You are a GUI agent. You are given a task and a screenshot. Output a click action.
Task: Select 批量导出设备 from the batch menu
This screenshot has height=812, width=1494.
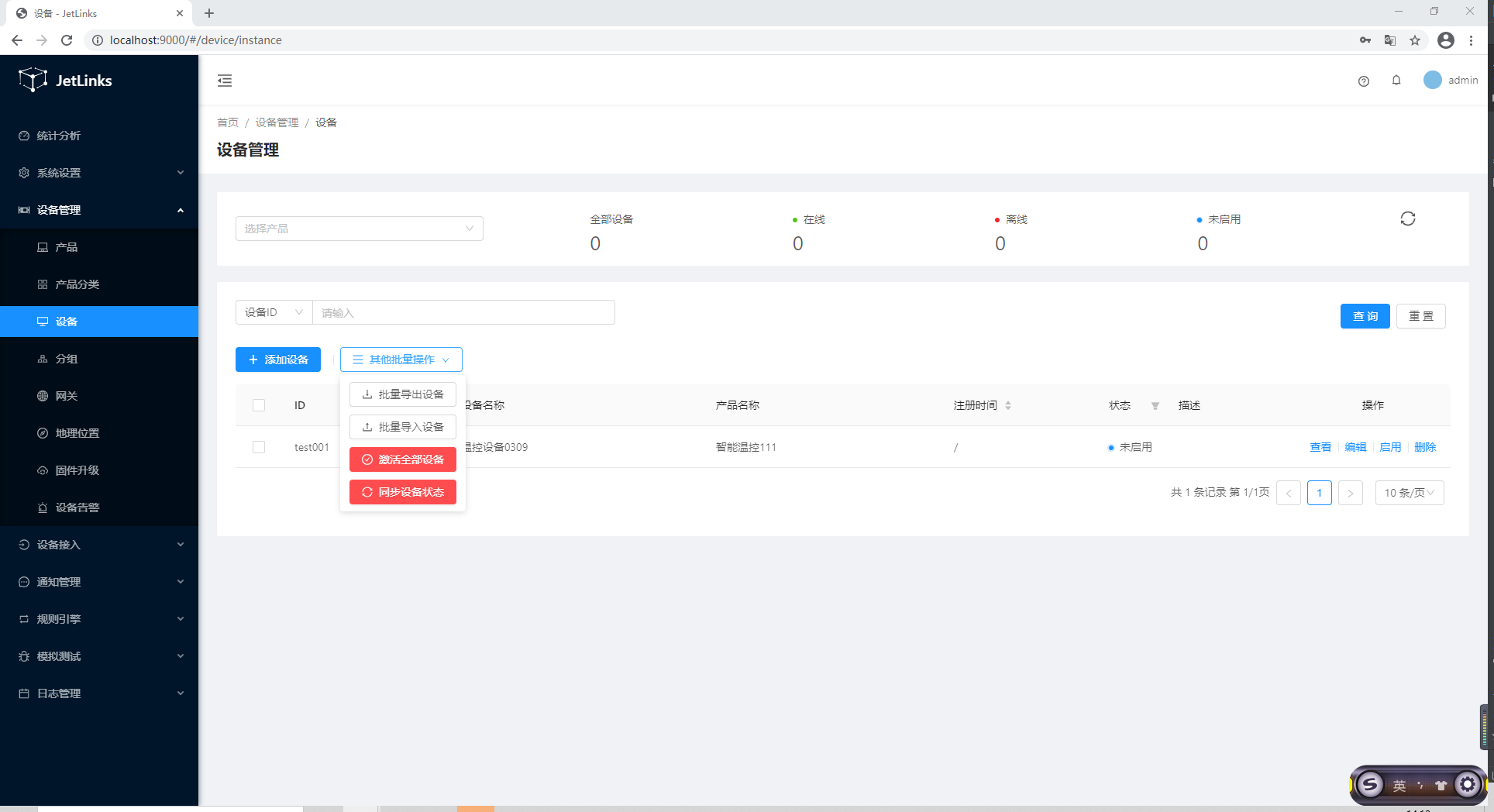[x=403, y=394]
